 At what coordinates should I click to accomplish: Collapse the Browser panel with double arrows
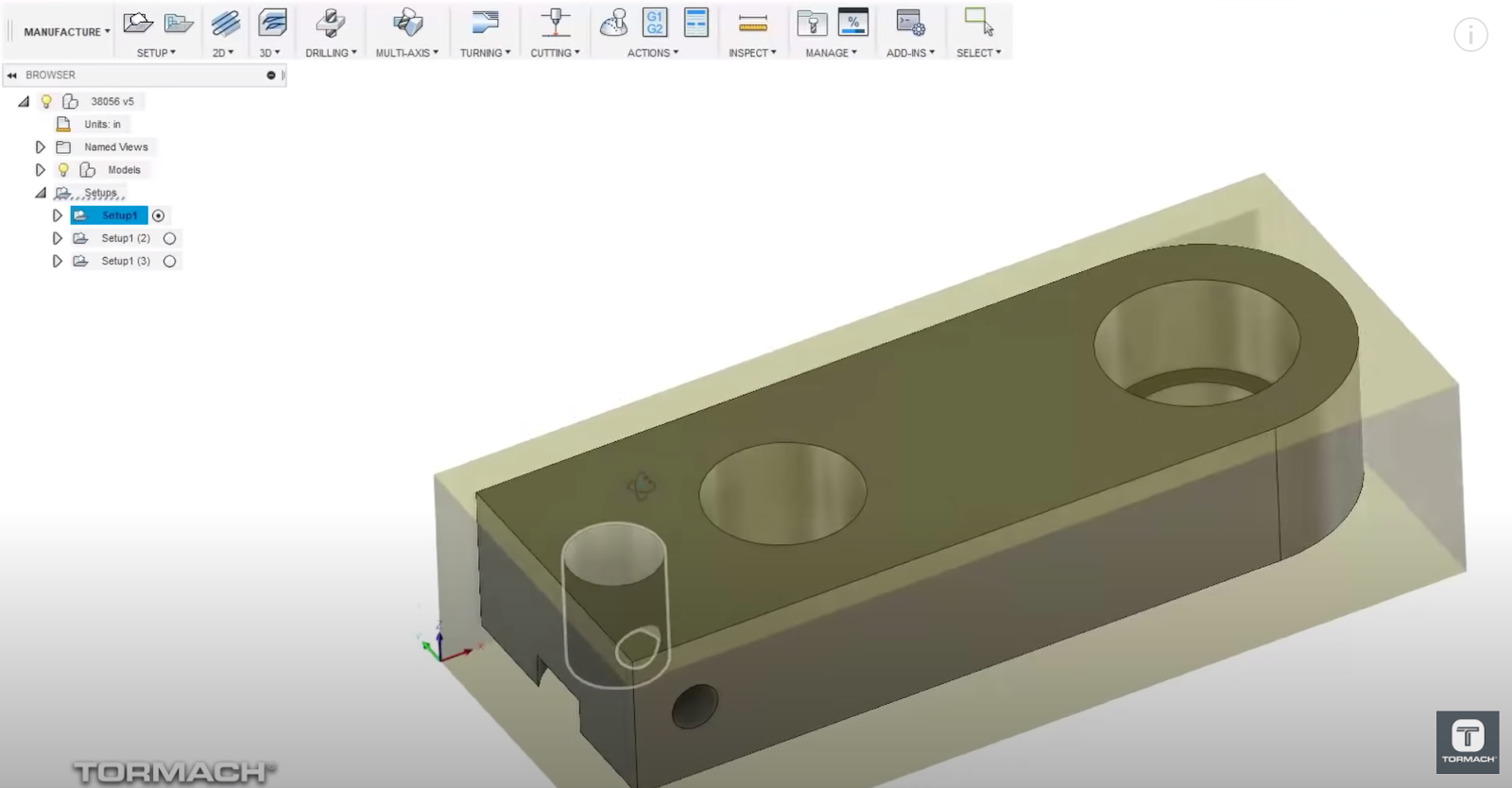point(12,76)
